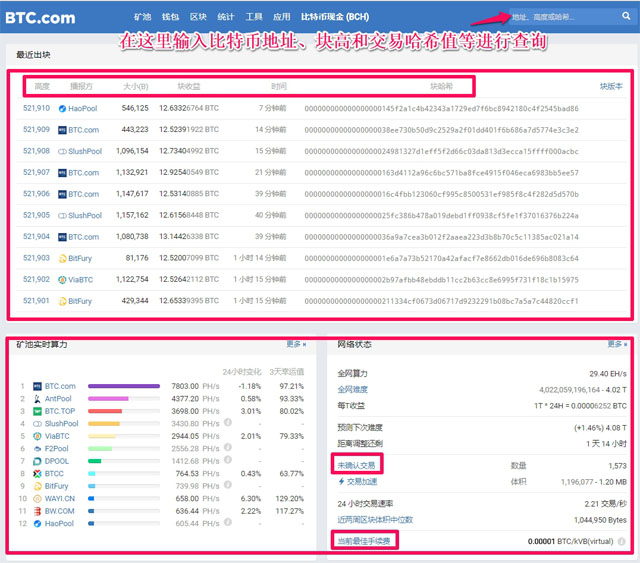
Task: Open the 钱包 menu
Action: 170,17
